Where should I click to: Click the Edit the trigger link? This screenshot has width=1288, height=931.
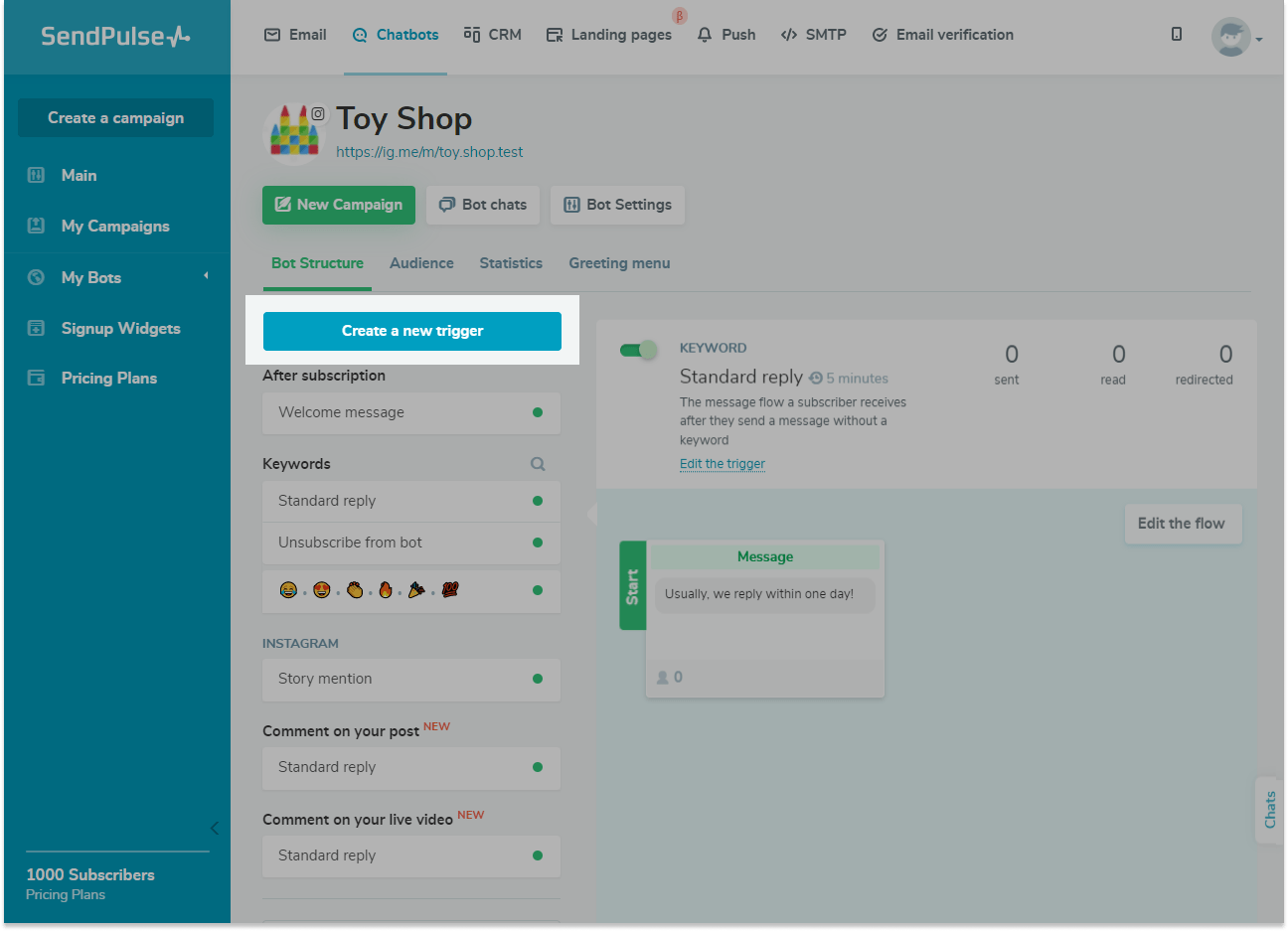point(723,464)
